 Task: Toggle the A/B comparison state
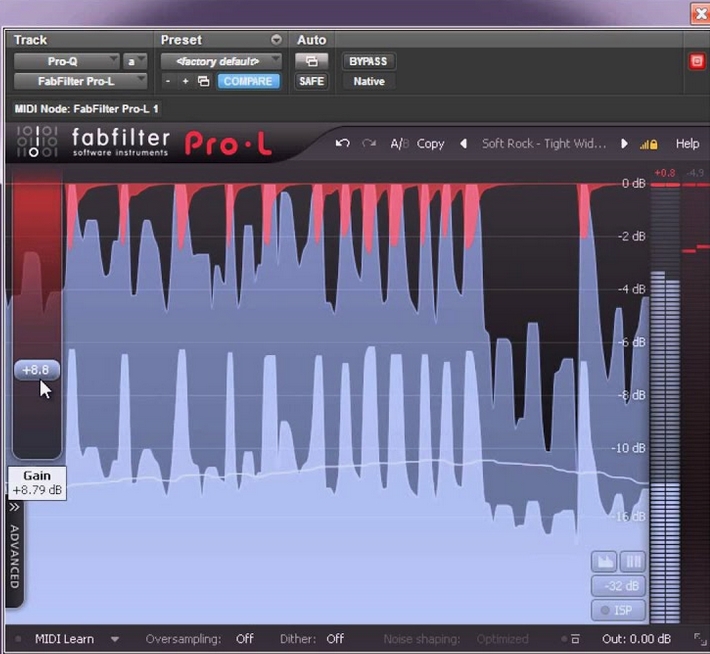tap(399, 144)
